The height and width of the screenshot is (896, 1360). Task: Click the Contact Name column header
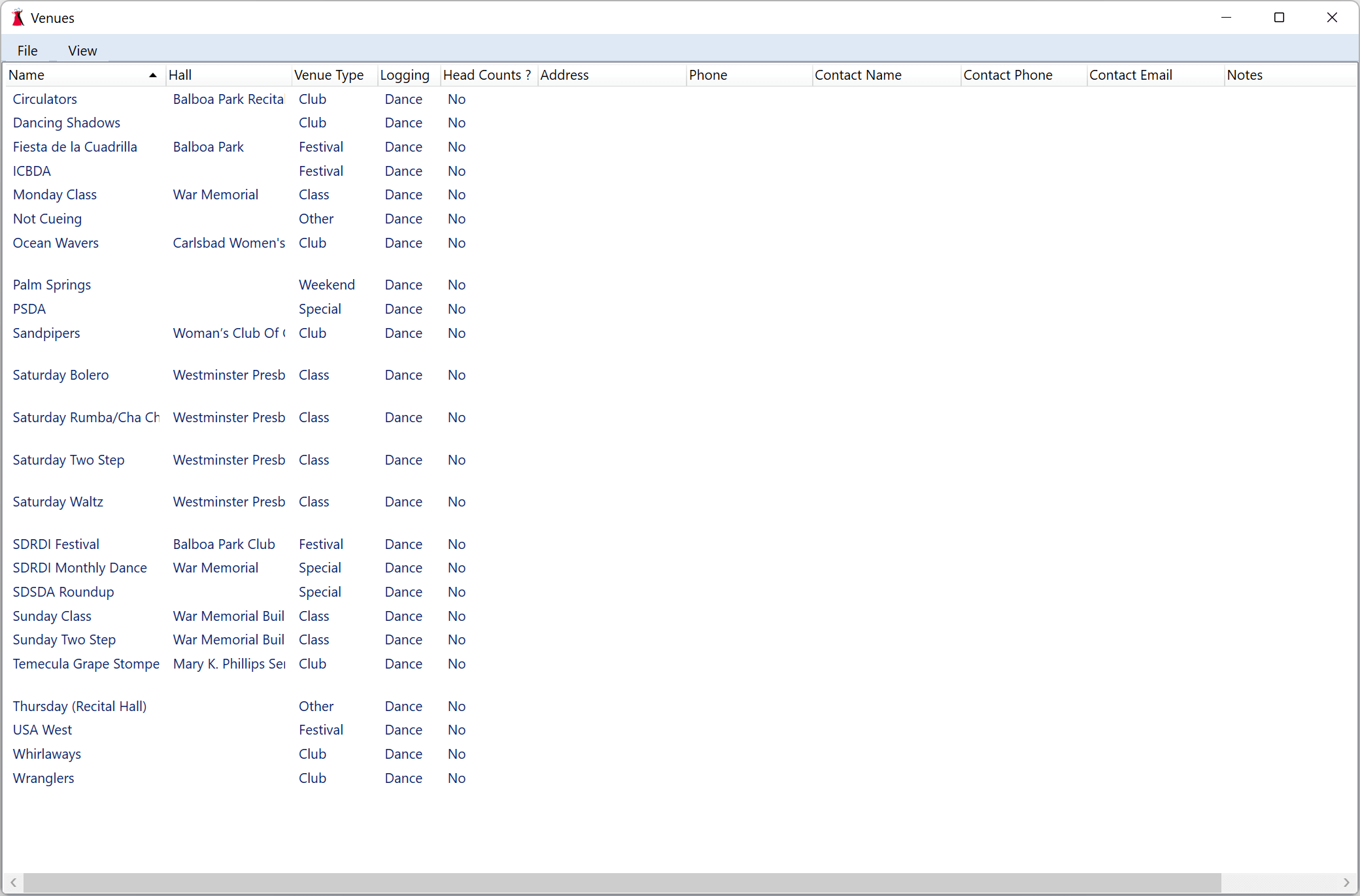click(x=886, y=75)
